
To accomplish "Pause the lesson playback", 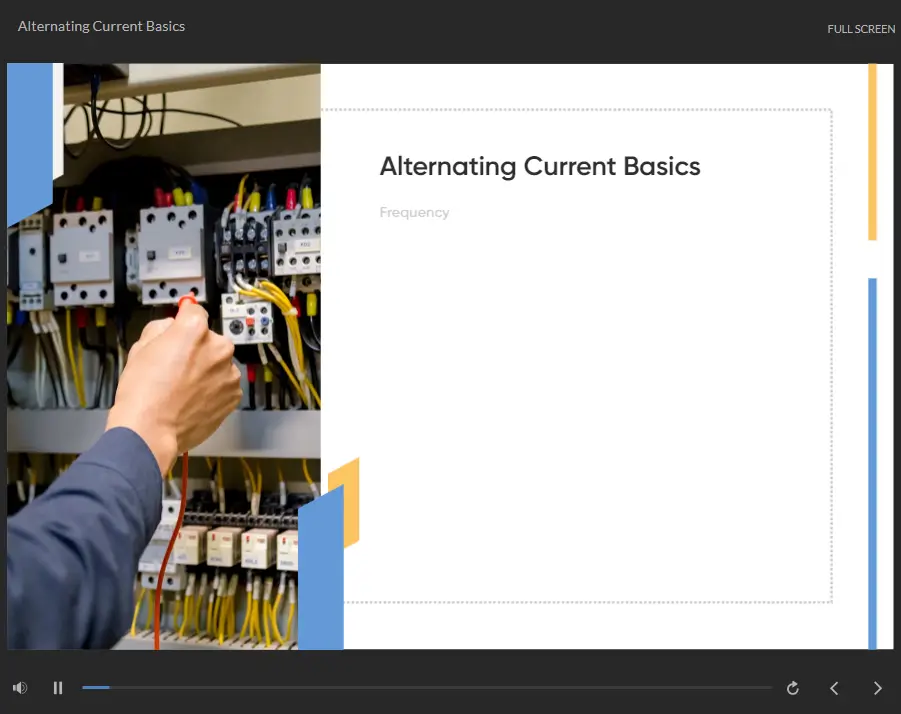I will pos(57,688).
